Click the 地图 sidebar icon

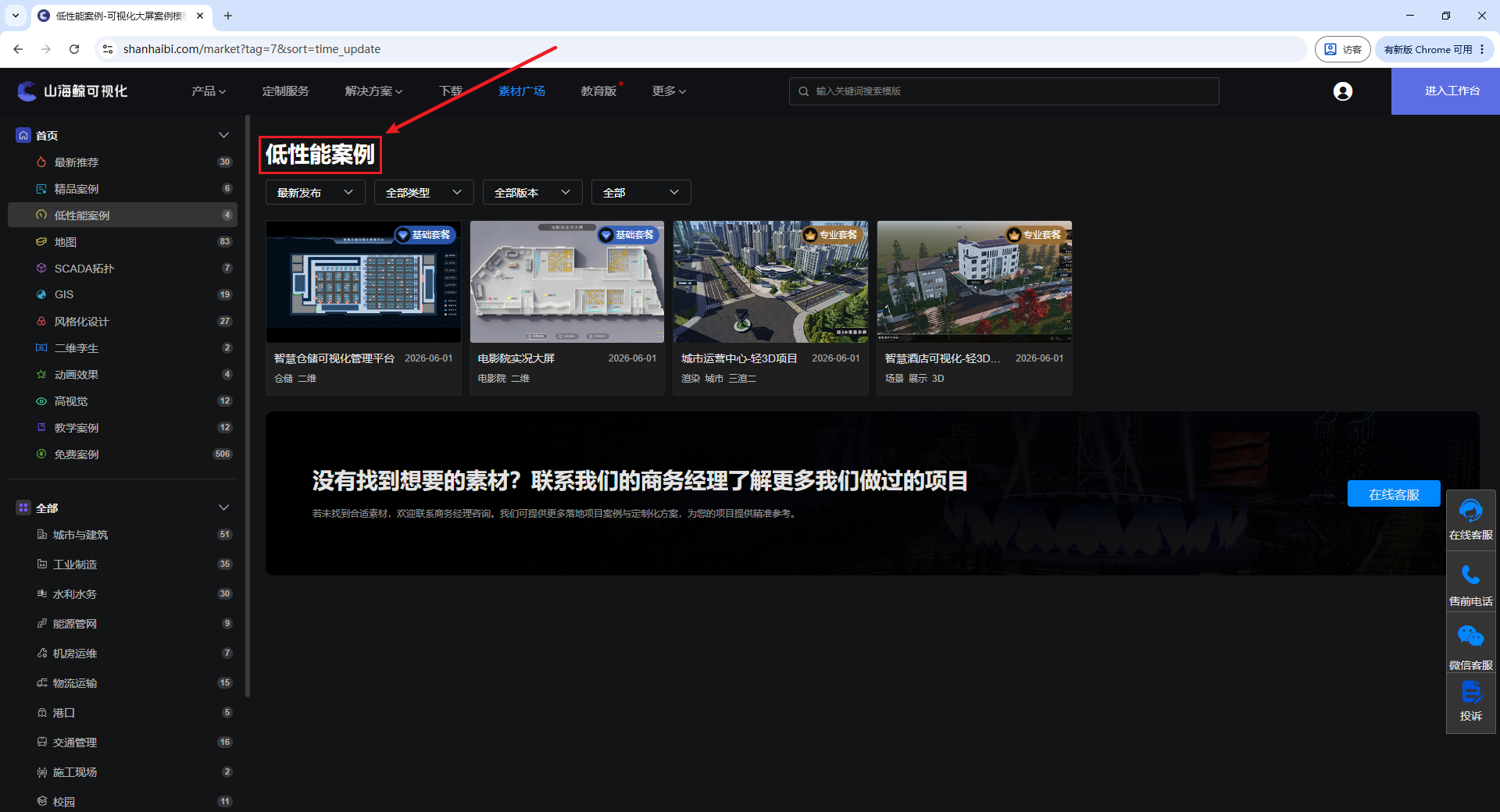[41, 241]
